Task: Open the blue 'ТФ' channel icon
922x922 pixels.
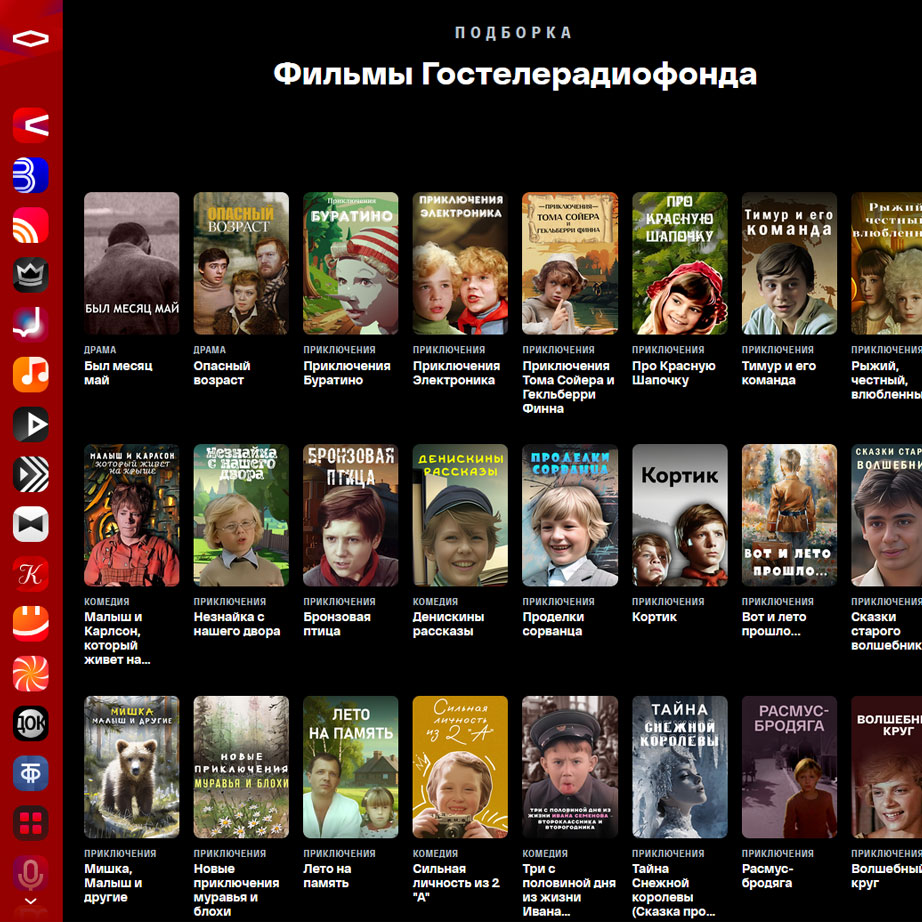Action: click(x=31, y=773)
